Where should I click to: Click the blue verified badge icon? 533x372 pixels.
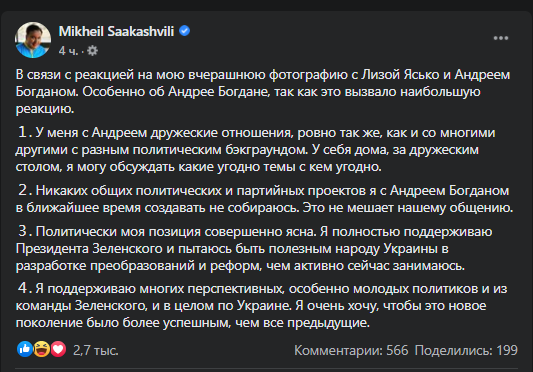[185, 31]
